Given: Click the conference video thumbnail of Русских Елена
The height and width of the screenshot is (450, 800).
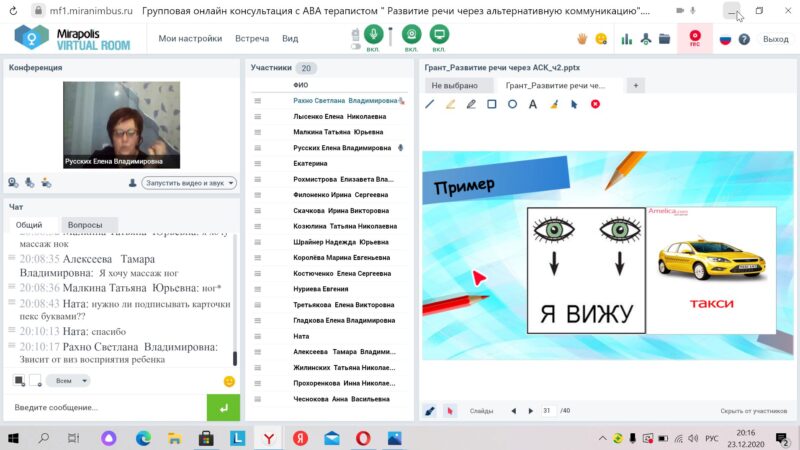Looking at the screenshot, I should 121,125.
